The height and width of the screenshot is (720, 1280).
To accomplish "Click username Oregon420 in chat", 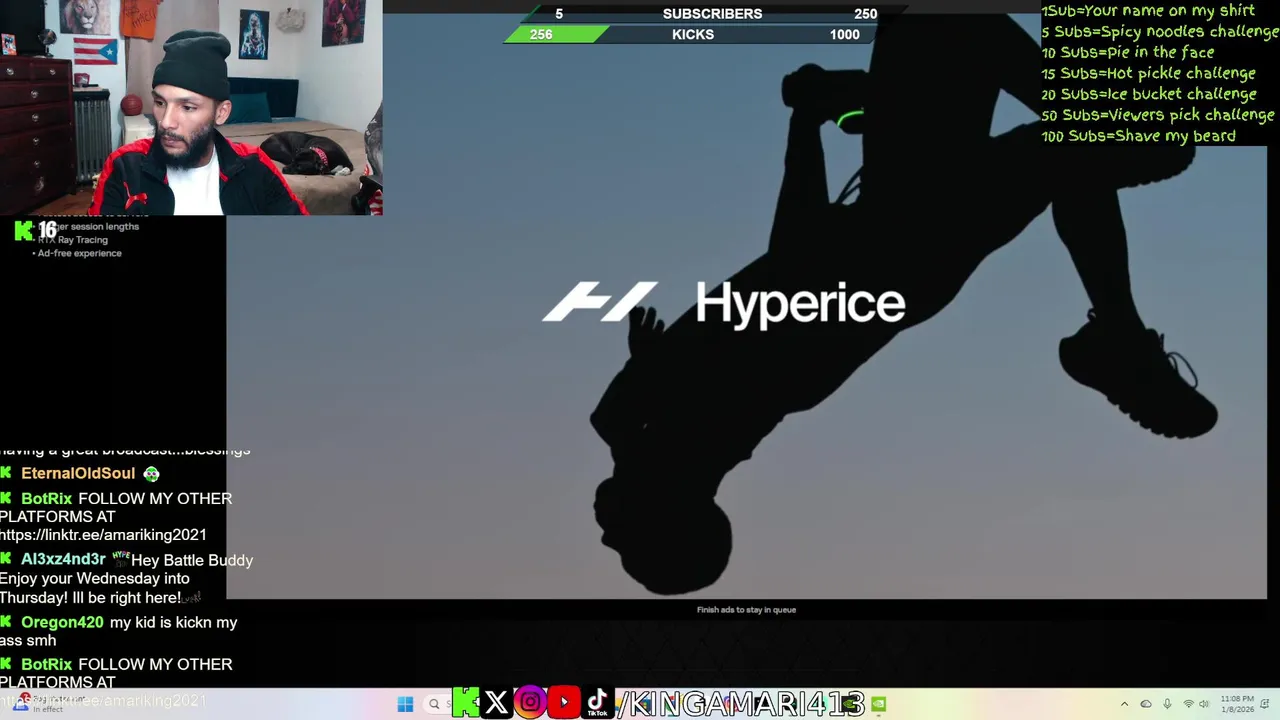I will click(62, 622).
